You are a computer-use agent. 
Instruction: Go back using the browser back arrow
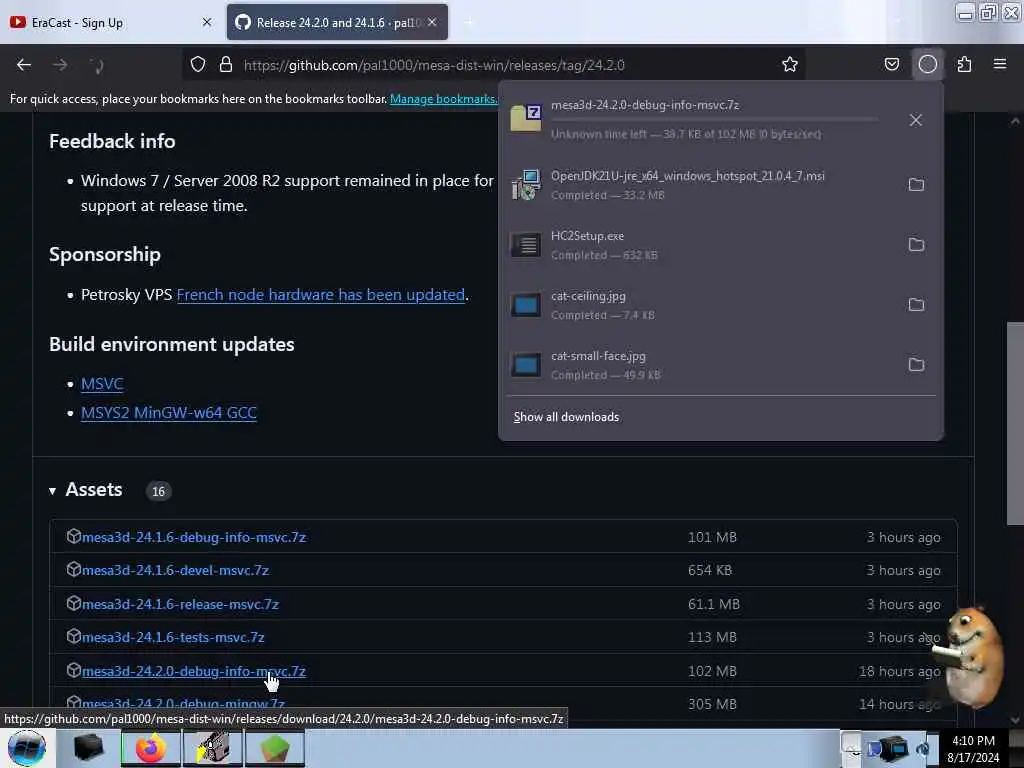(x=24, y=65)
